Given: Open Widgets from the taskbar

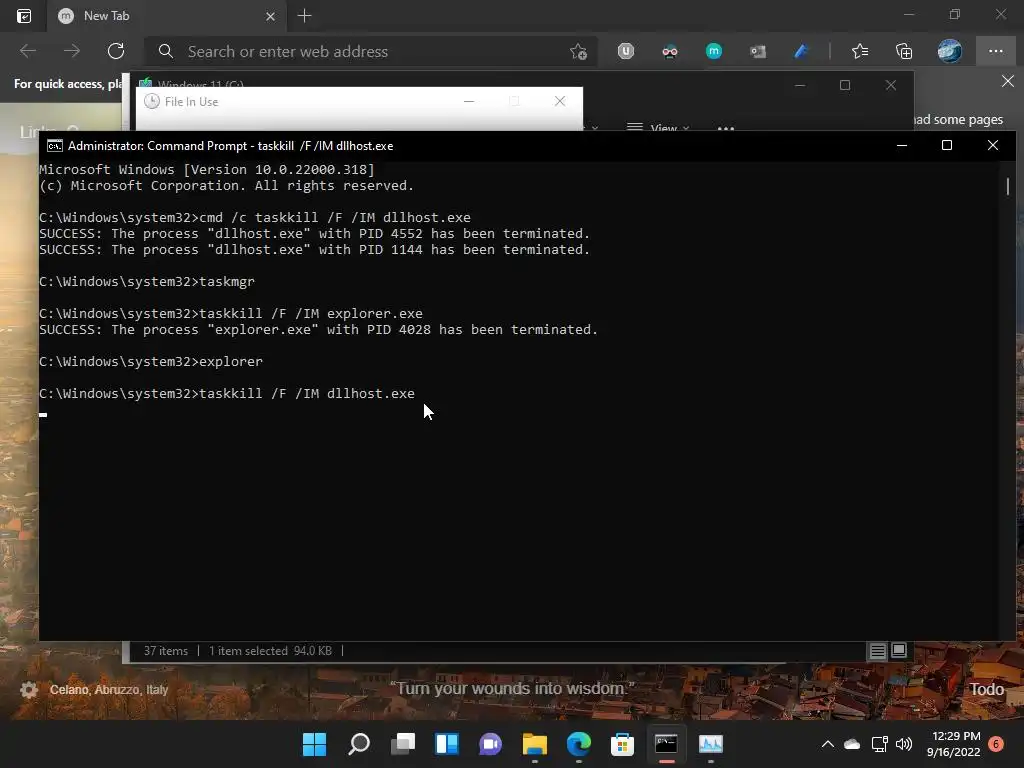Looking at the screenshot, I should [447, 744].
